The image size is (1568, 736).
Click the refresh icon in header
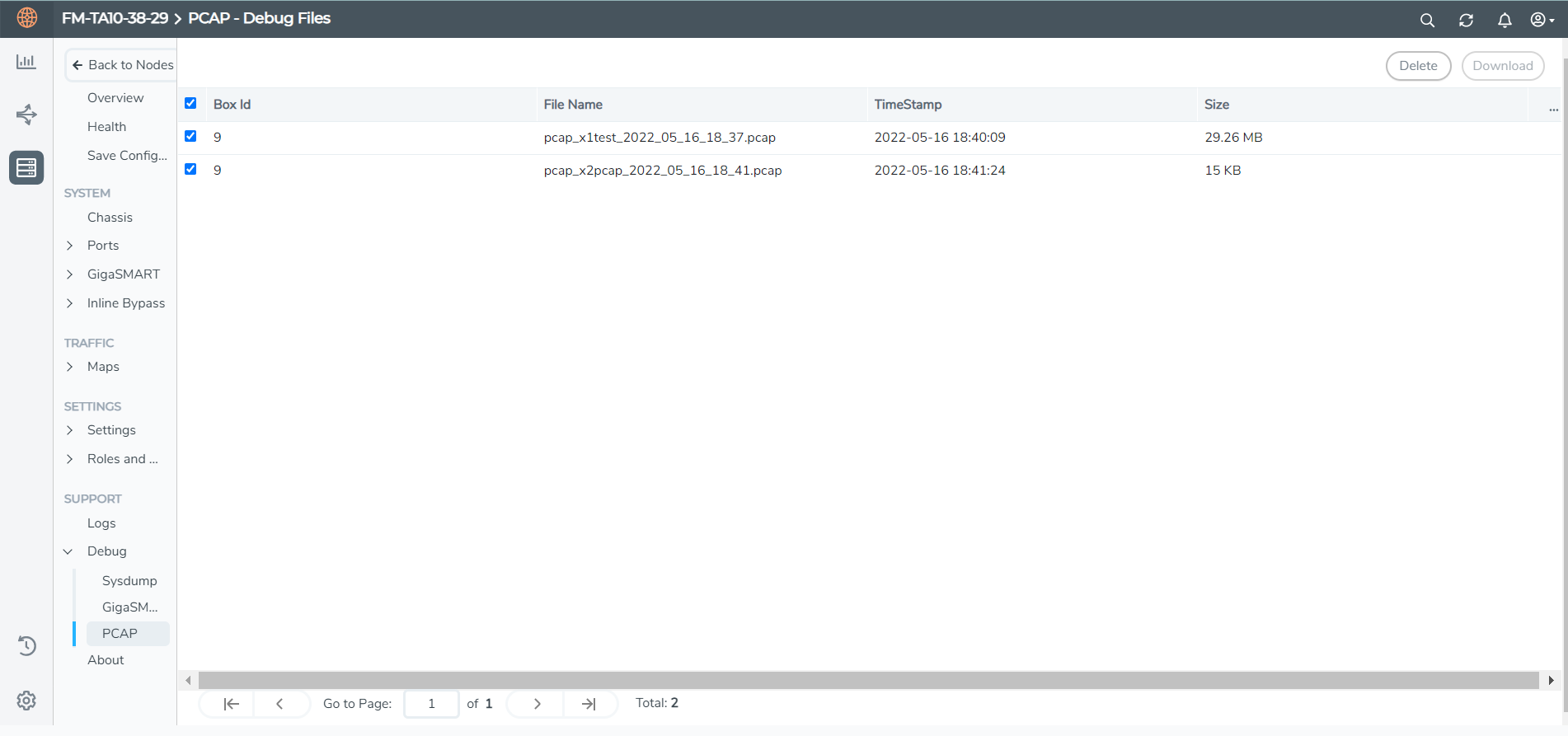[x=1466, y=21]
